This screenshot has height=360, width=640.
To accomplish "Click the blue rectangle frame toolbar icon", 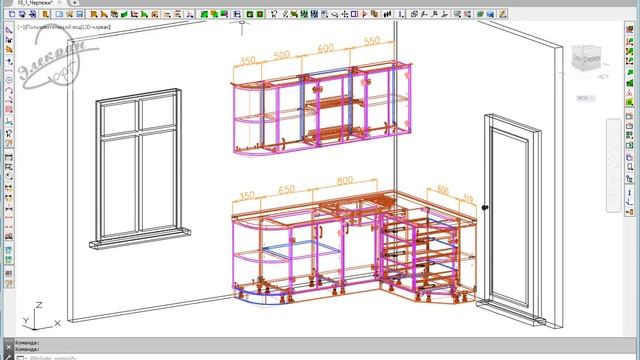I will point(354,14).
